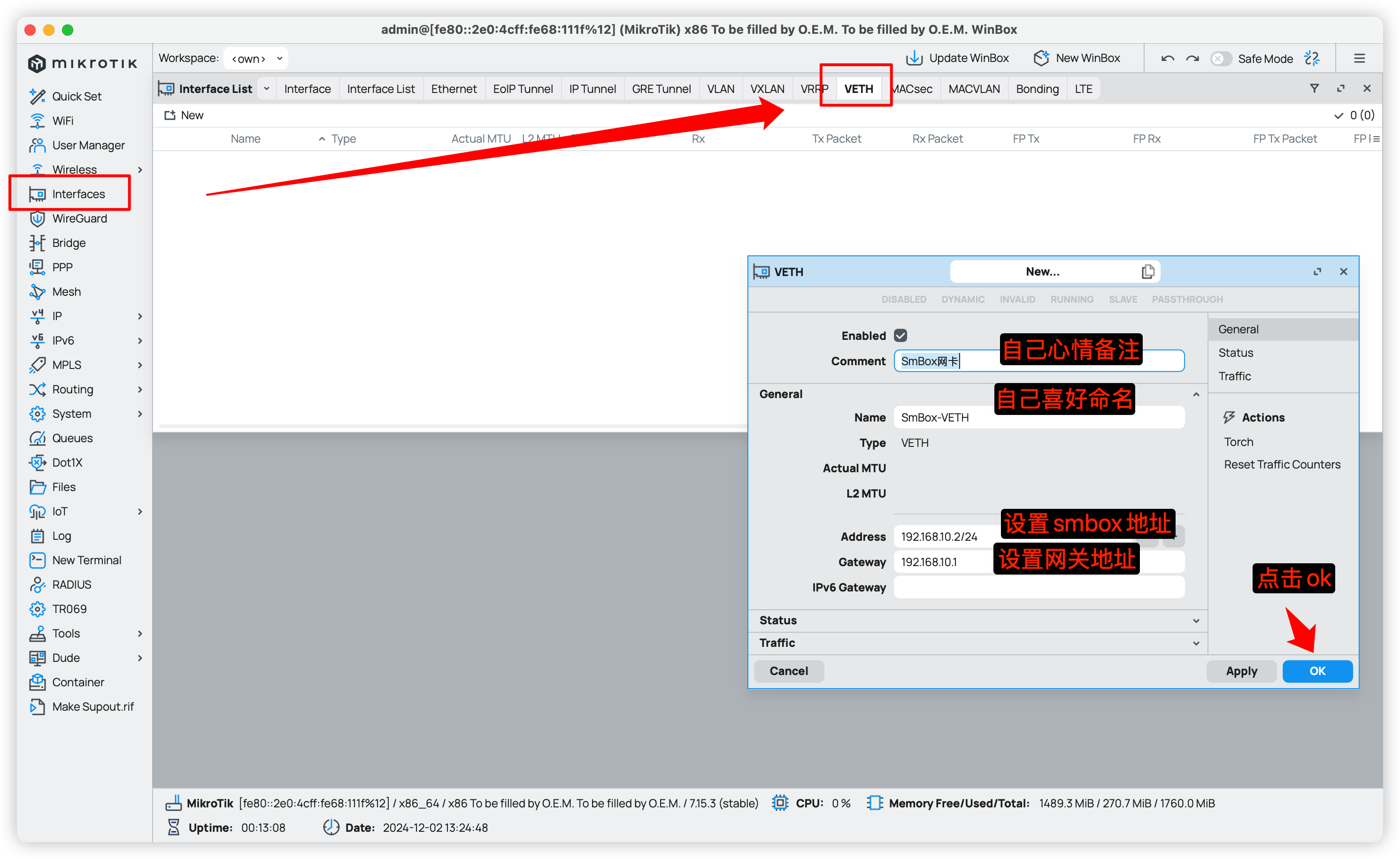Click Reset Traffic Counters
The image size is (1400, 859).
(1282, 464)
